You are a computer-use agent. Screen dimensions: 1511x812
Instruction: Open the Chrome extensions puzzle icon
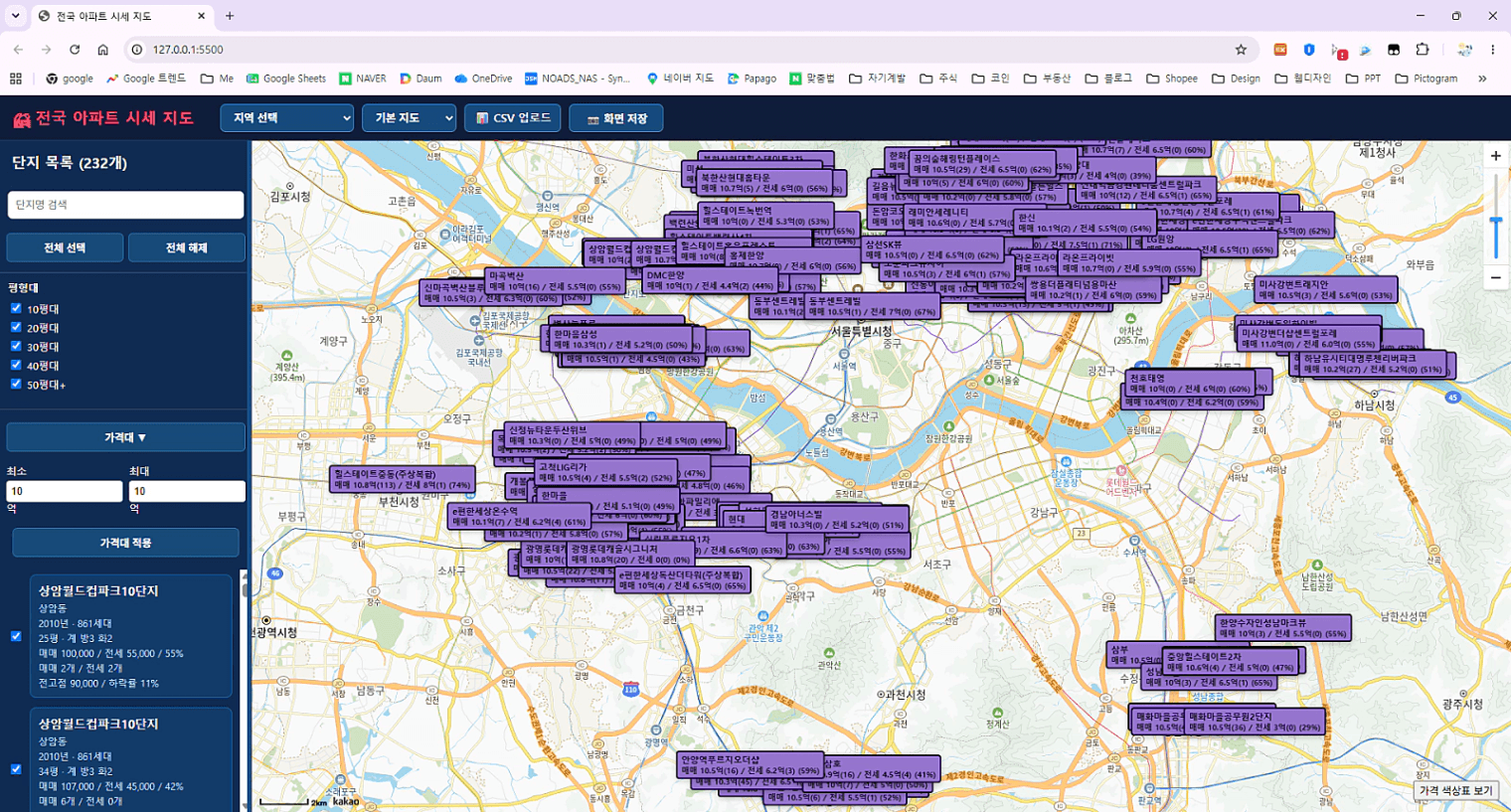[x=1423, y=50]
